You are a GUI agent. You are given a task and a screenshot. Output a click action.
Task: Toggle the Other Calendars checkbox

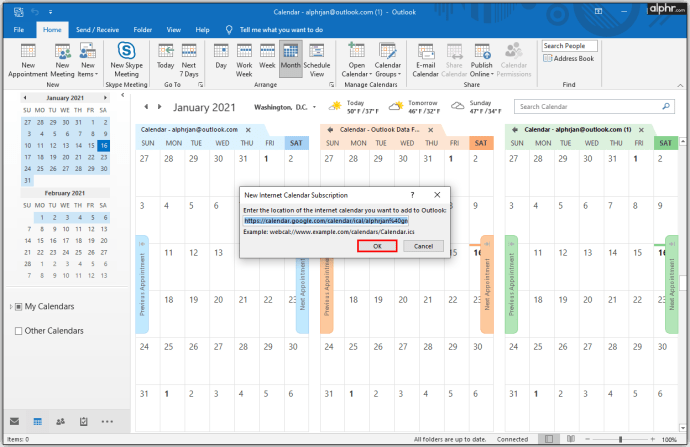pos(18,331)
